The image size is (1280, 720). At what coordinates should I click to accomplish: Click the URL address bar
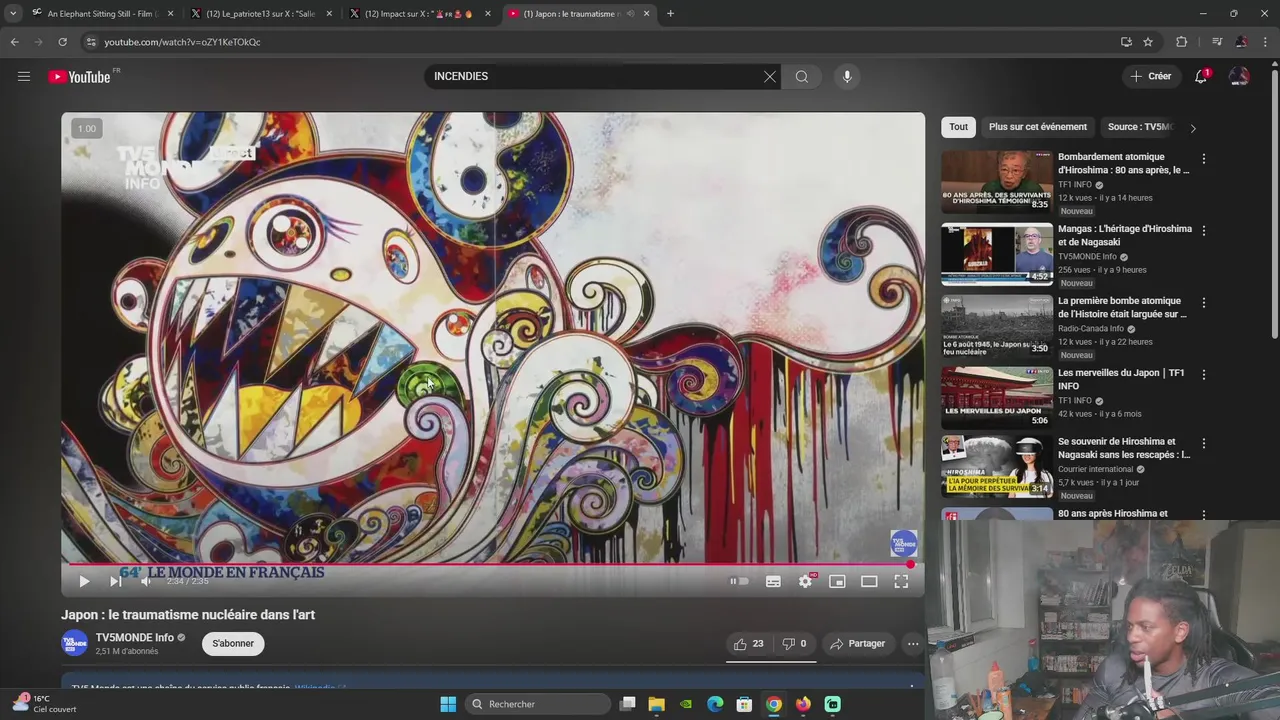pyautogui.click(x=600, y=42)
